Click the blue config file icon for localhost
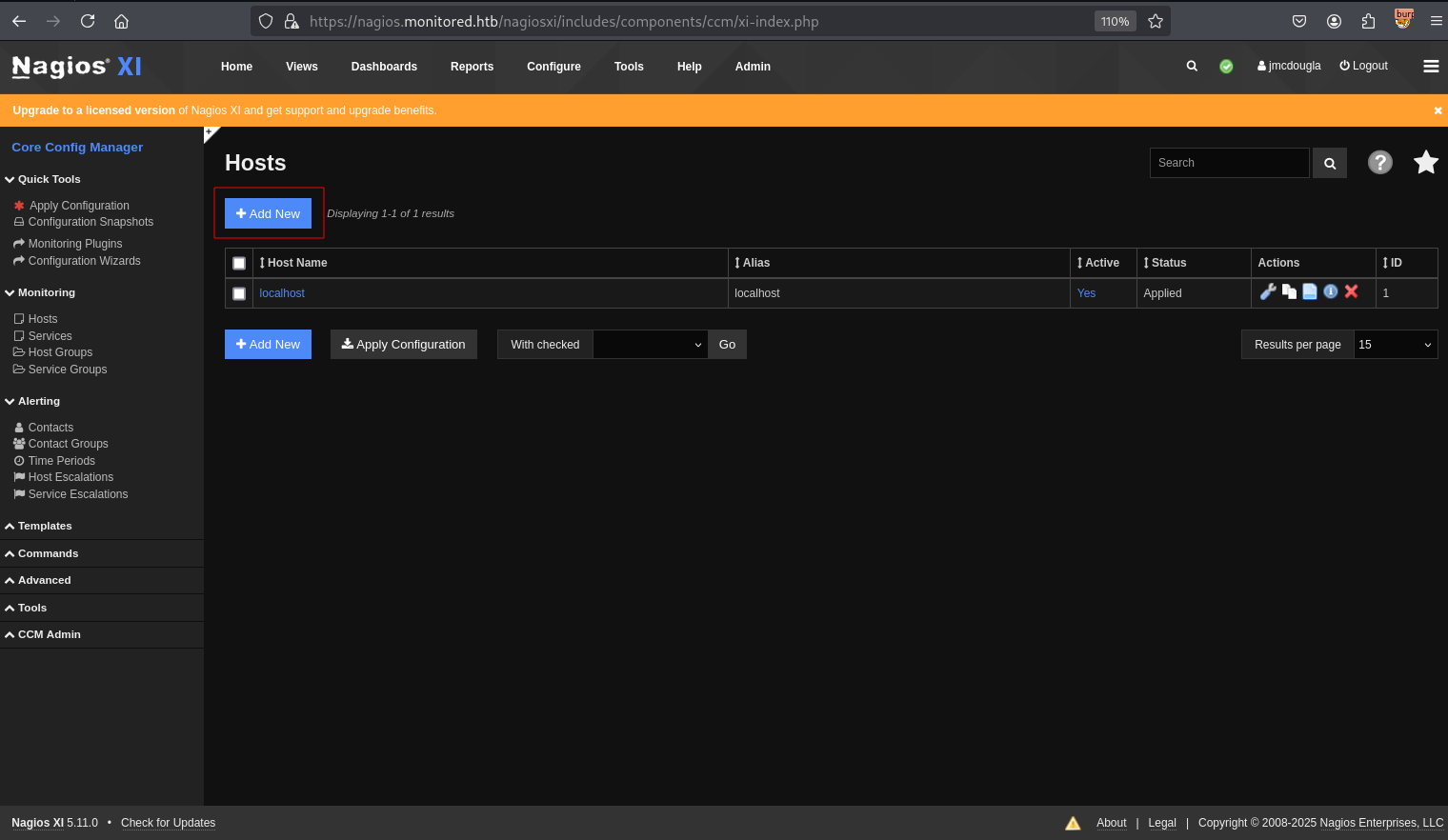This screenshot has width=1448, height=840. (1310, 291)
